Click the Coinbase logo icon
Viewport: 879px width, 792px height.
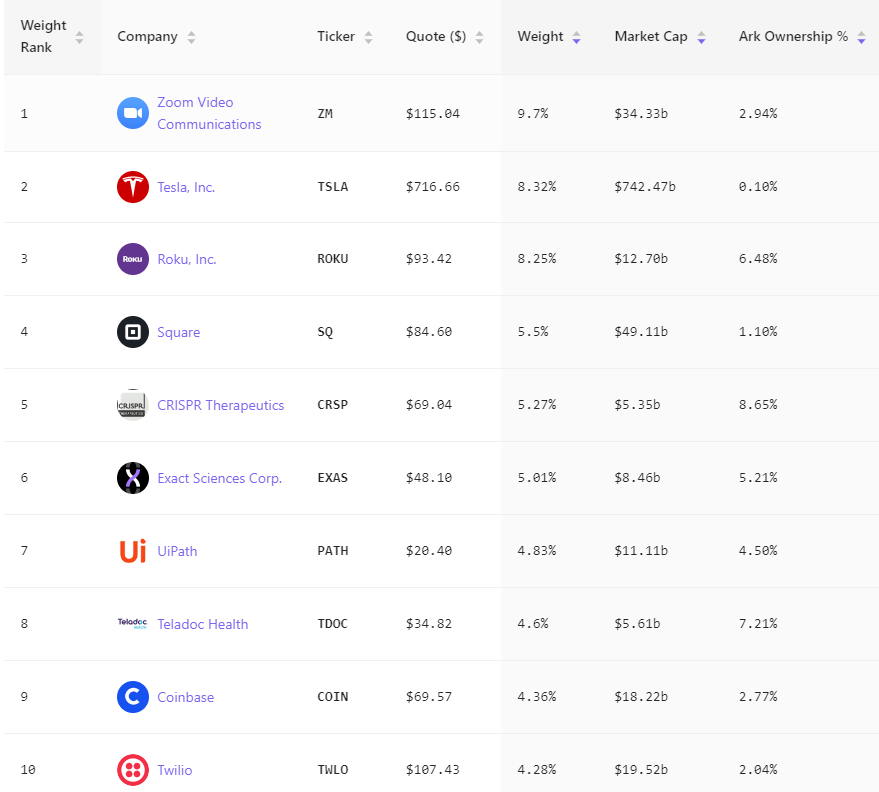click(133, 697)
